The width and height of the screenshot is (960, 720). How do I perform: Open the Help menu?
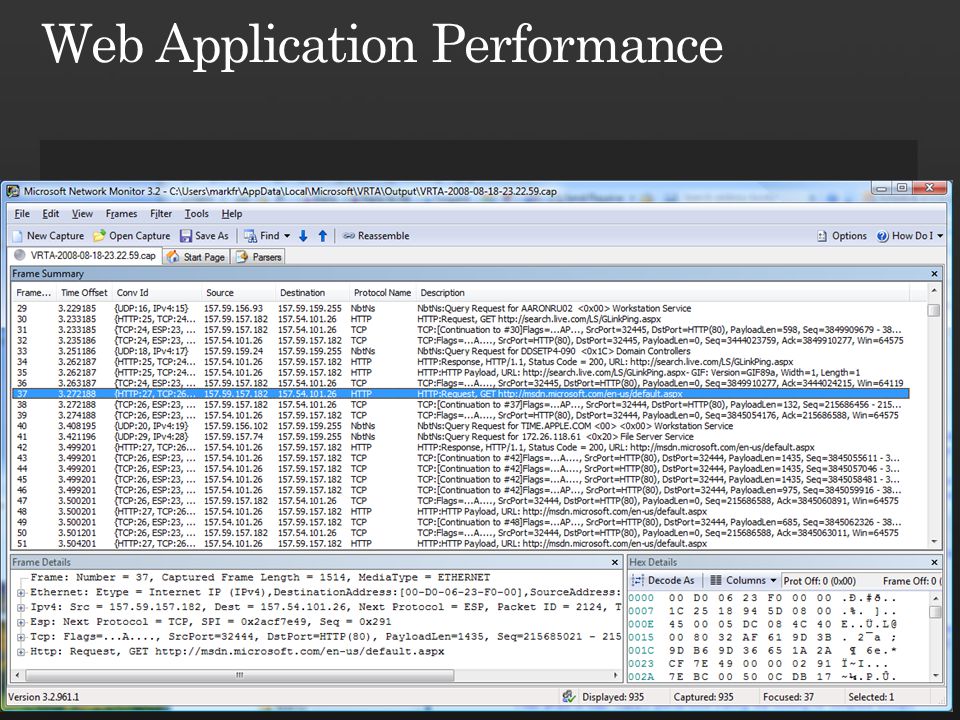231,214
